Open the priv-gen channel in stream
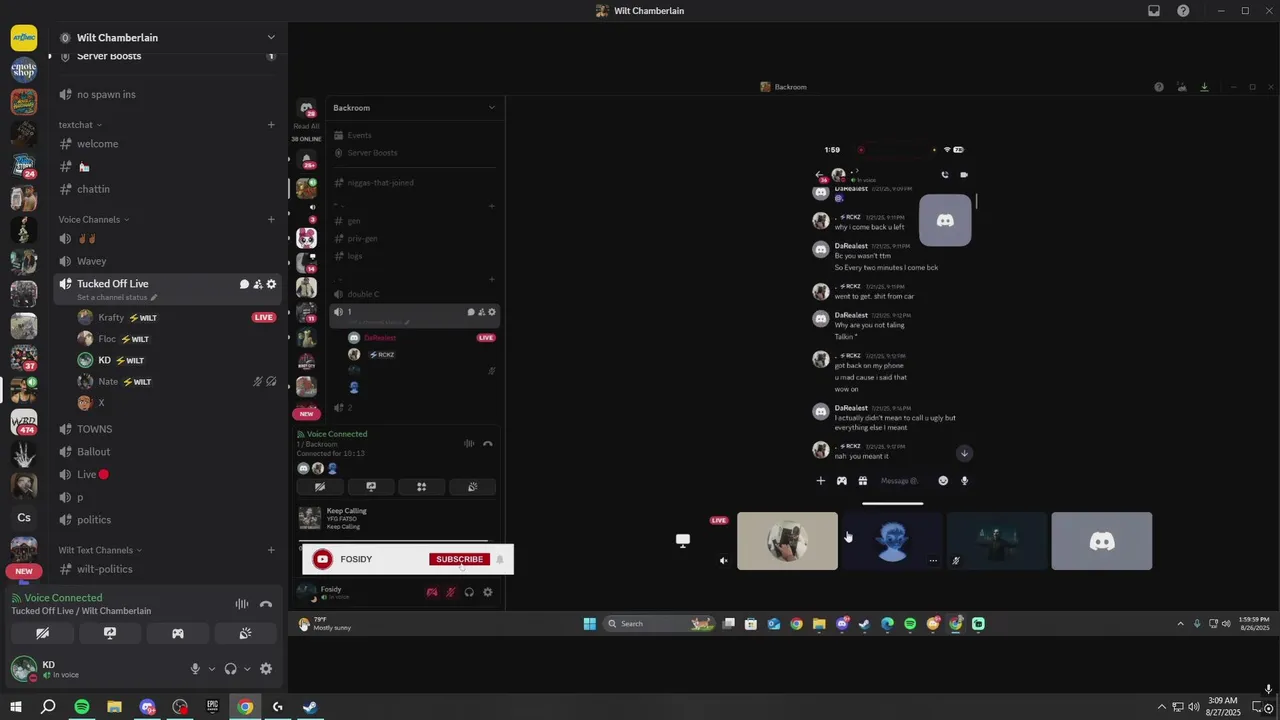 point(362,239)
